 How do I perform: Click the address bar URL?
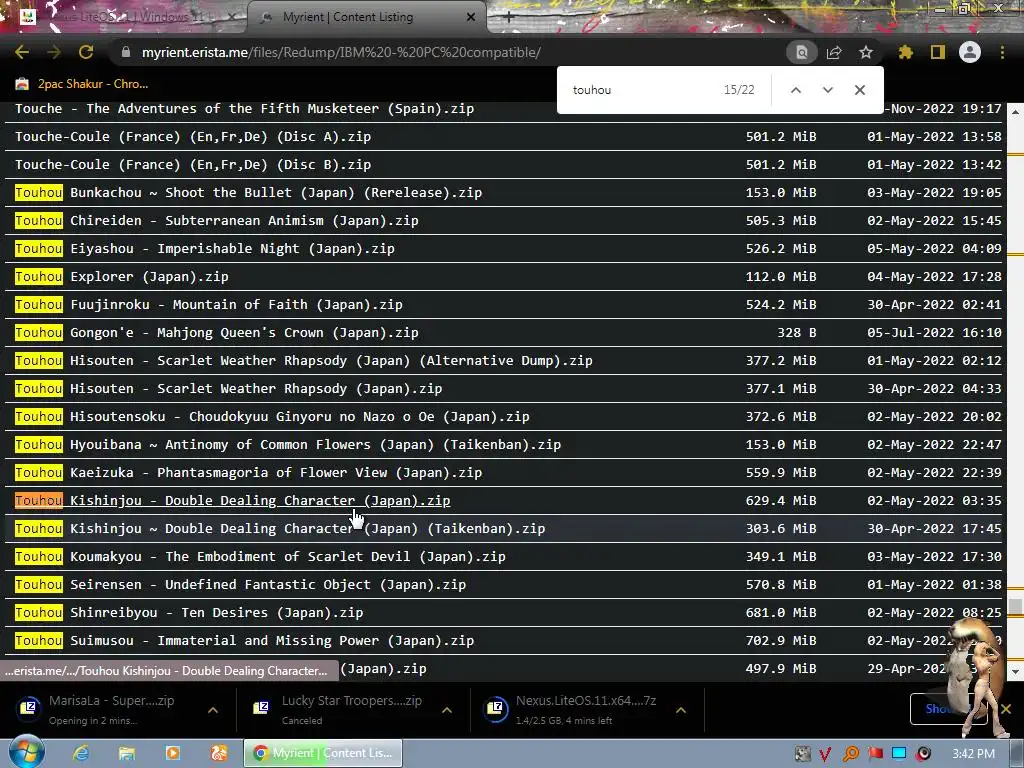[341, 52]
